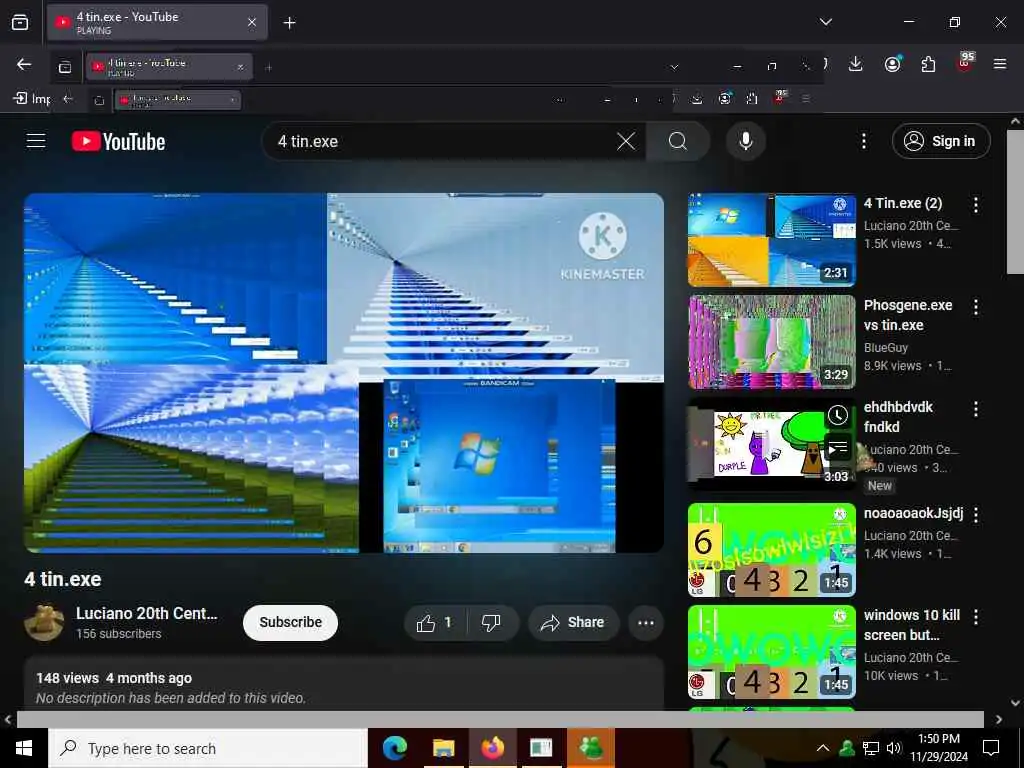Open File Explorer from taskbar

pos(443,748)
